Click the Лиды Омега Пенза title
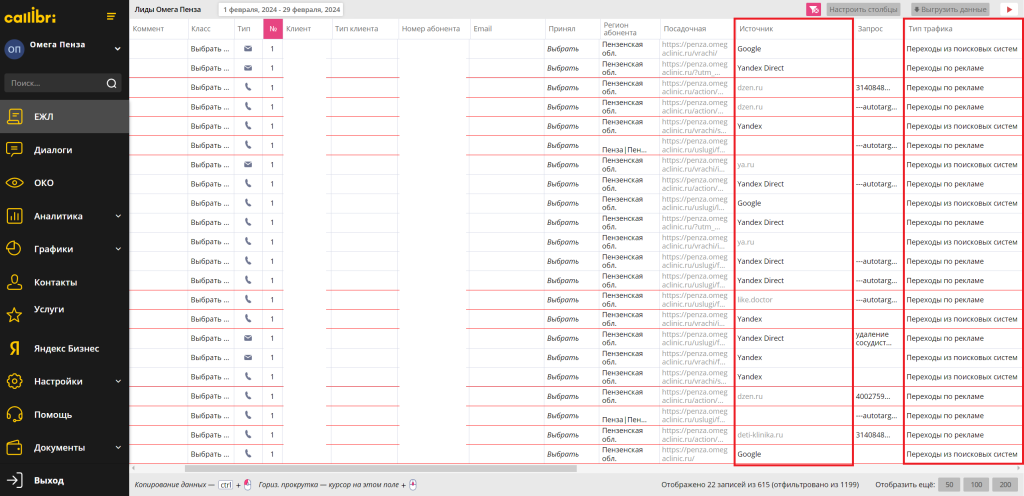 (x=167, y=10)
